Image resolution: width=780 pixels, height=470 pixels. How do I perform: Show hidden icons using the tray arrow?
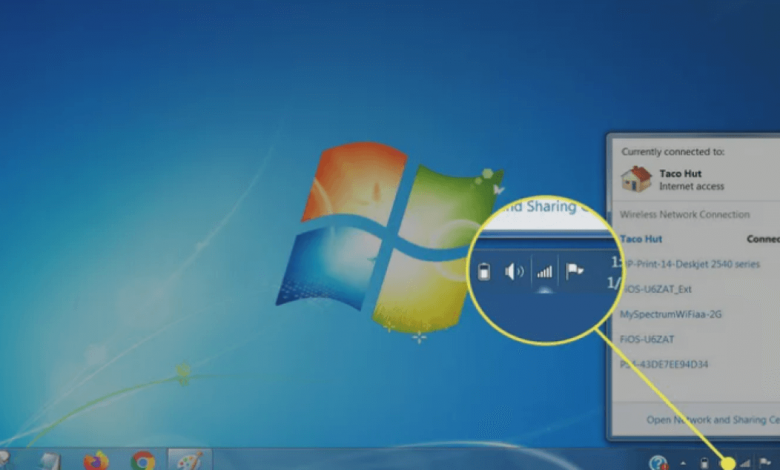[x=684, y=463]
